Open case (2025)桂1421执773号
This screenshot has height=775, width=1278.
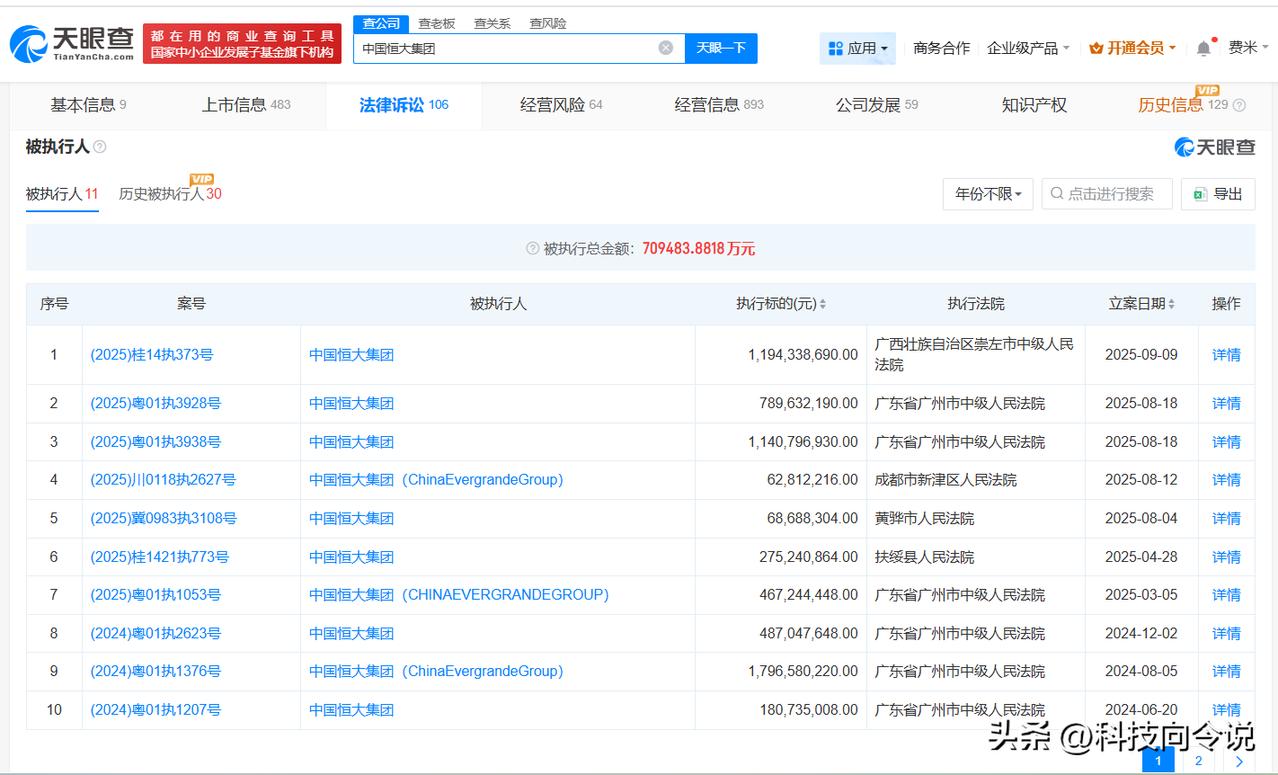(x=160, y=557)
